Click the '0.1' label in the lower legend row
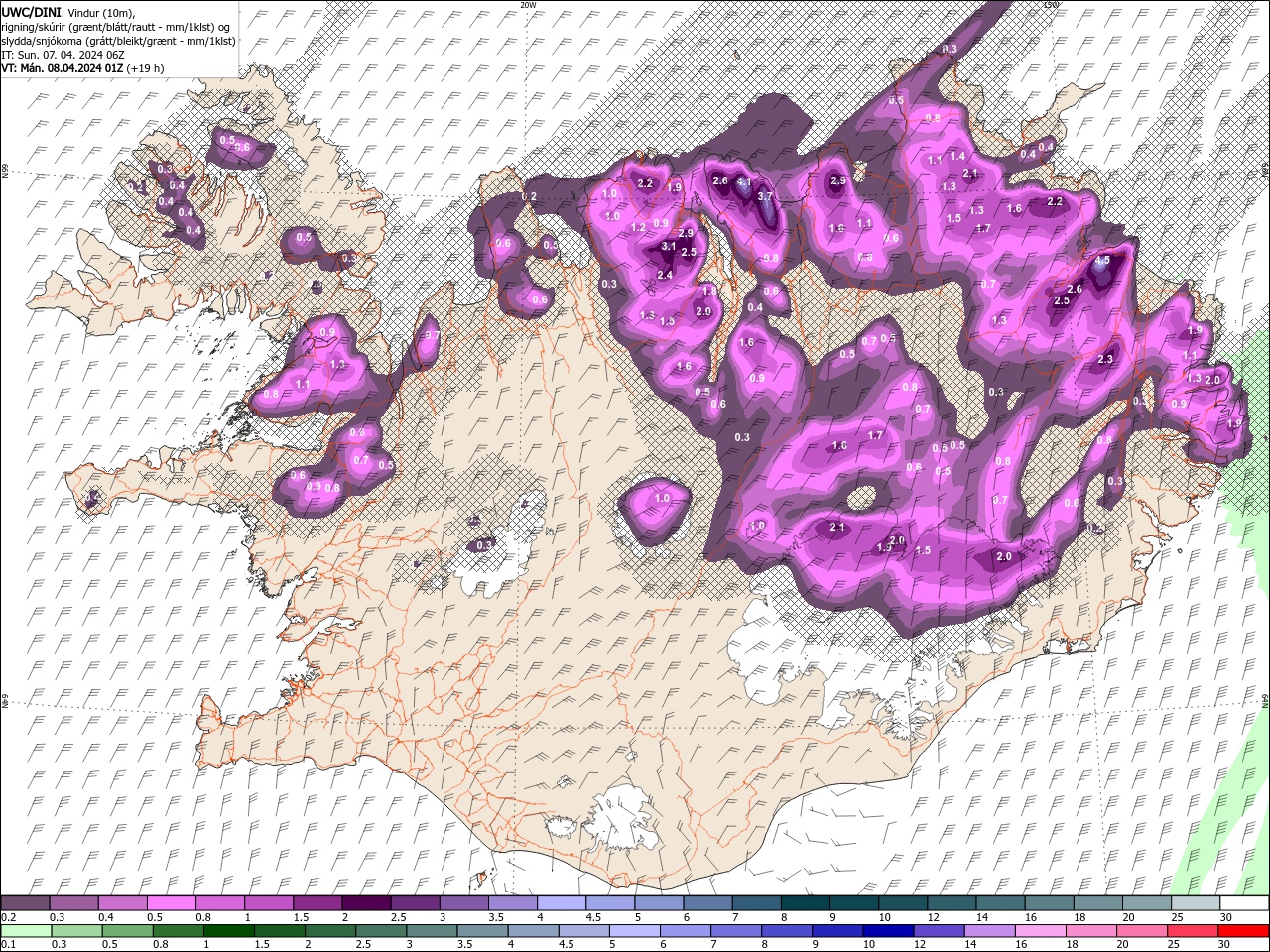Screen dimensions: 1270x952 click(x=8, y=945)
